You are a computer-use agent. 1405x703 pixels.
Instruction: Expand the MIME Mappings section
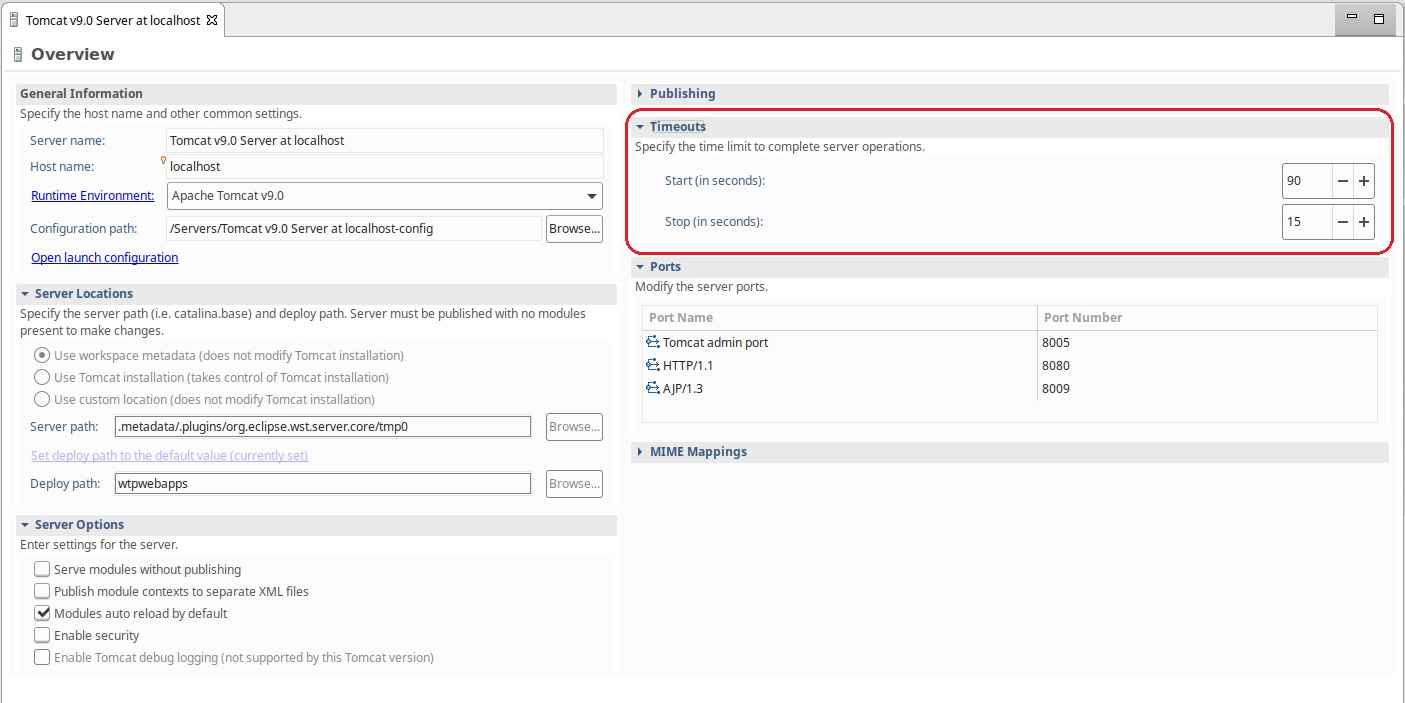click(x=640, y=451)
